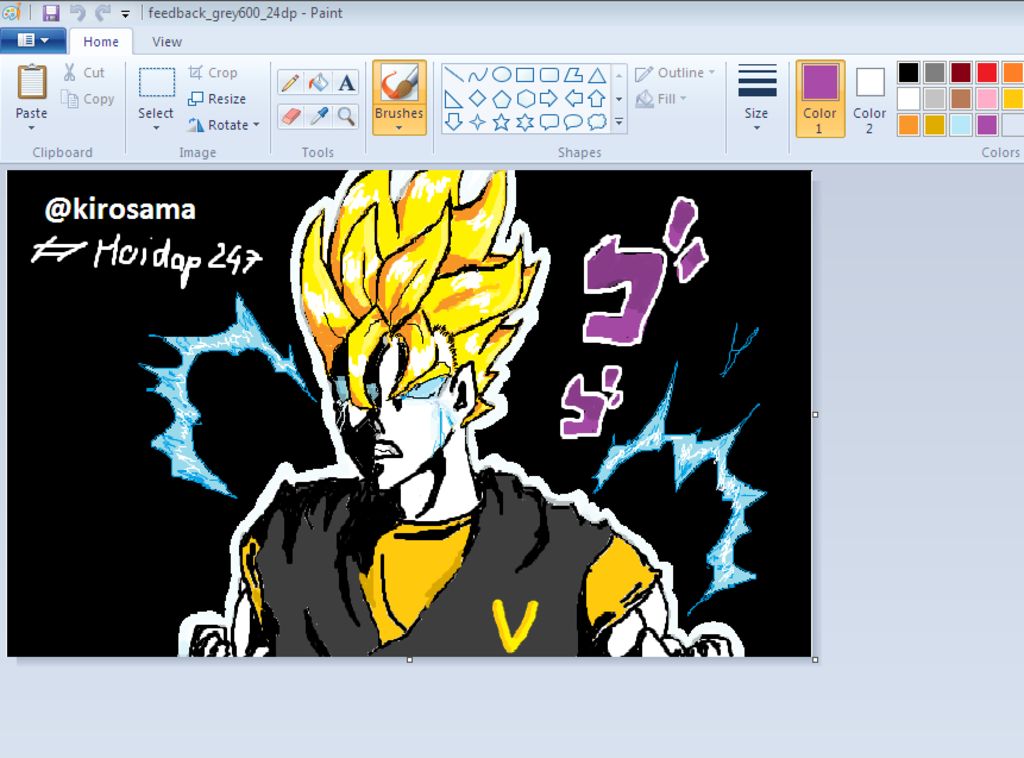Select the Rectangle shape
The image size is (1024, 758).
tap(525, 75)
